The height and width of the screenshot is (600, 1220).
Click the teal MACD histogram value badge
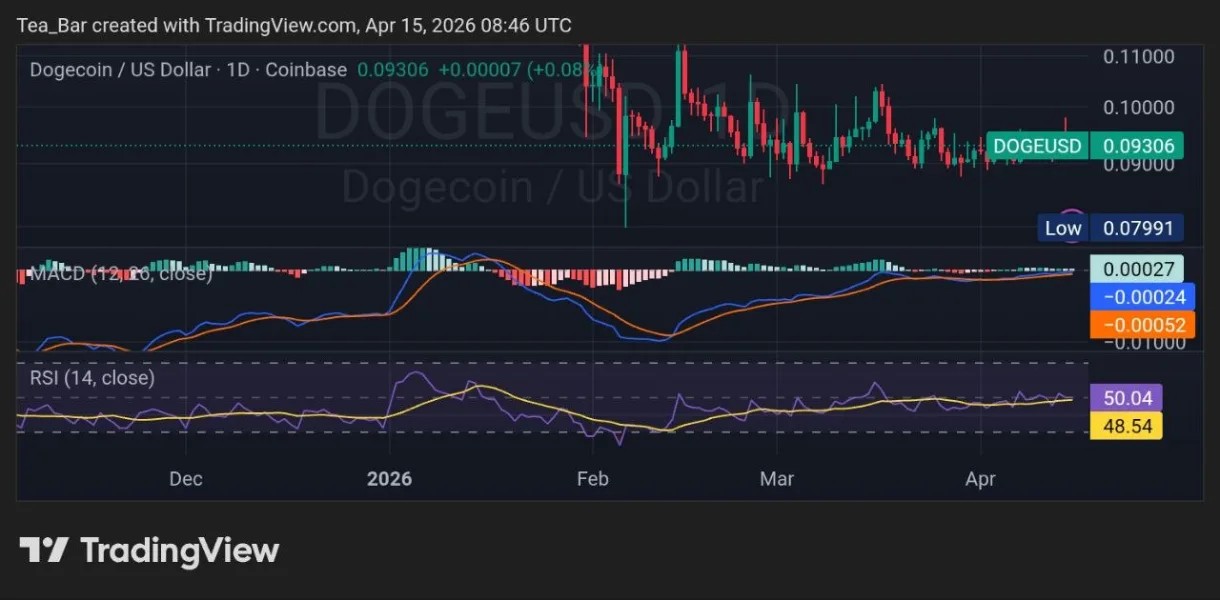[x=1136, y=268]
